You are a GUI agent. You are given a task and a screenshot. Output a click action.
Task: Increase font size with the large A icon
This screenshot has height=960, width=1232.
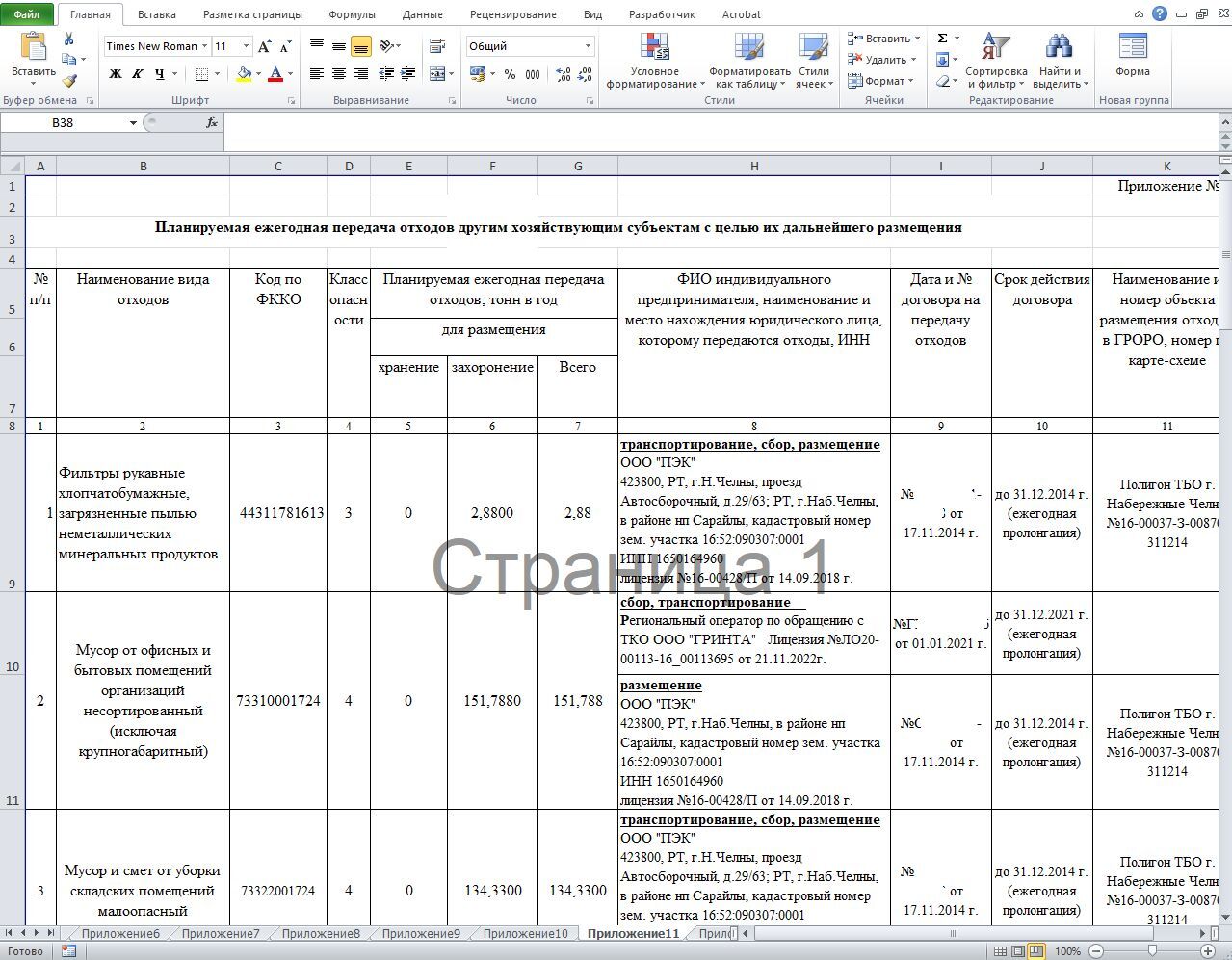(265, 46)
